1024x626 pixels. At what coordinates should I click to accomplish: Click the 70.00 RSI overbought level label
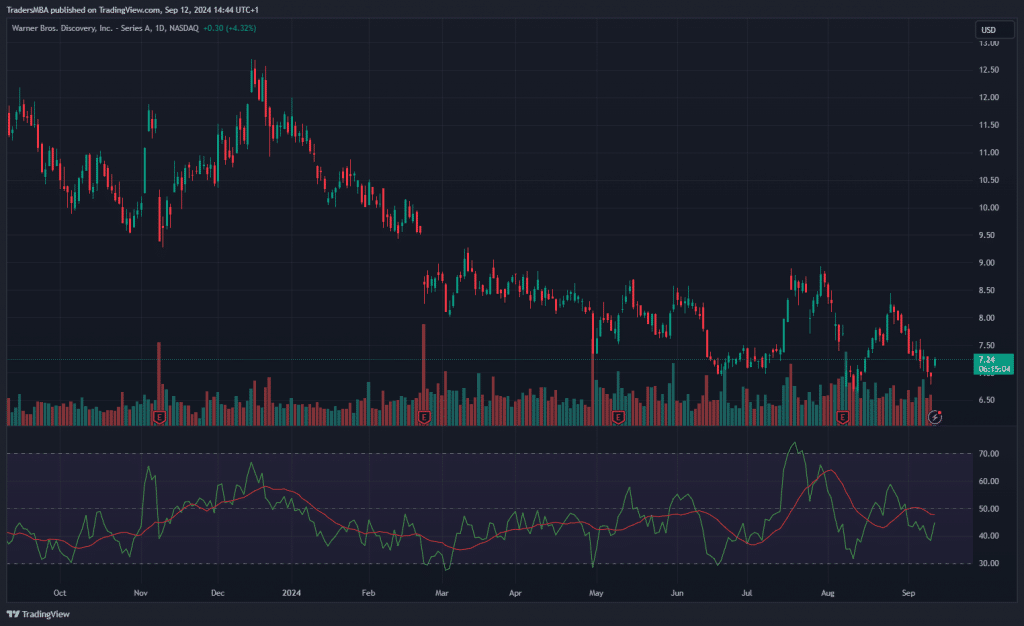(989, 454)
